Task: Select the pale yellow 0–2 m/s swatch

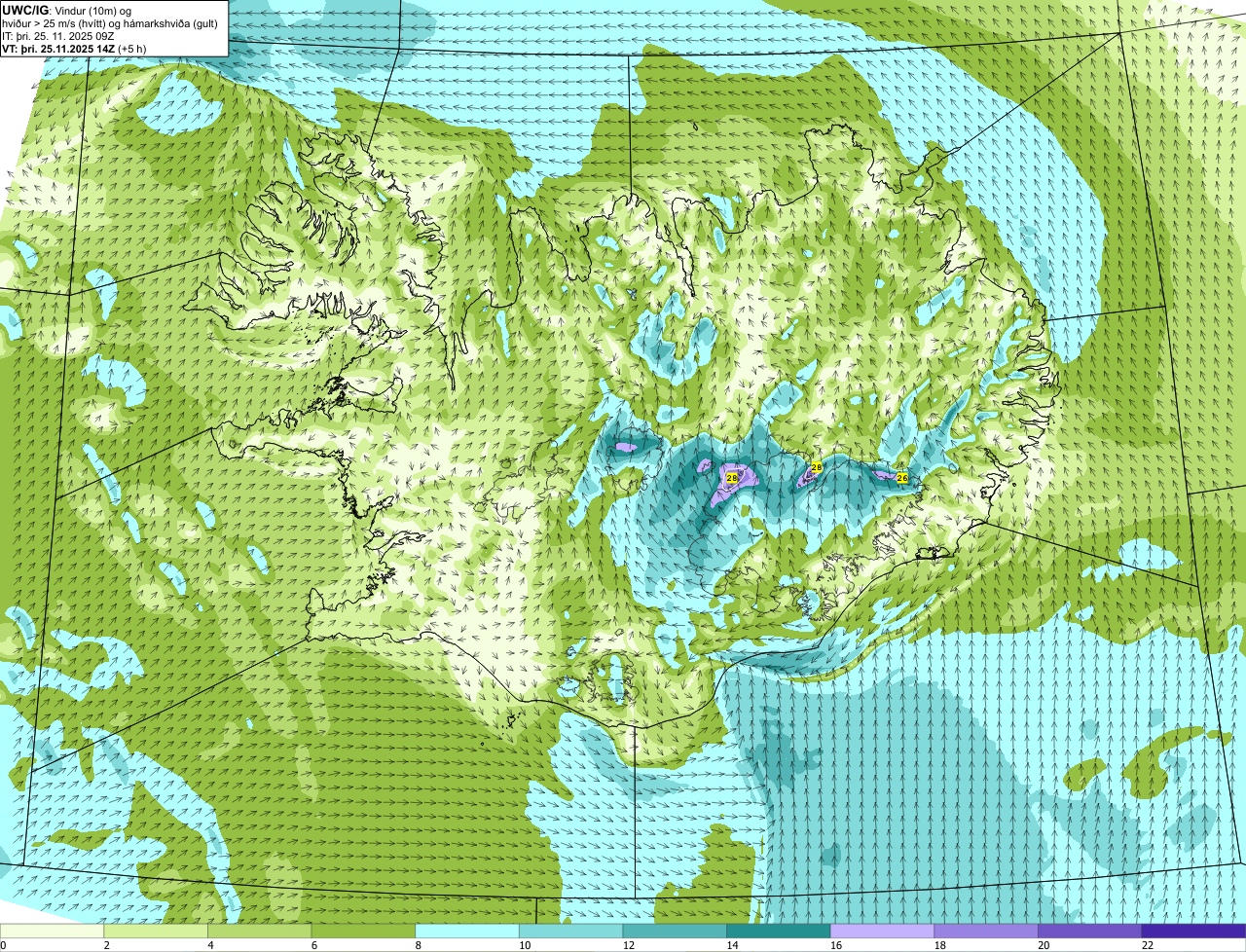Action: click(52, 931)
